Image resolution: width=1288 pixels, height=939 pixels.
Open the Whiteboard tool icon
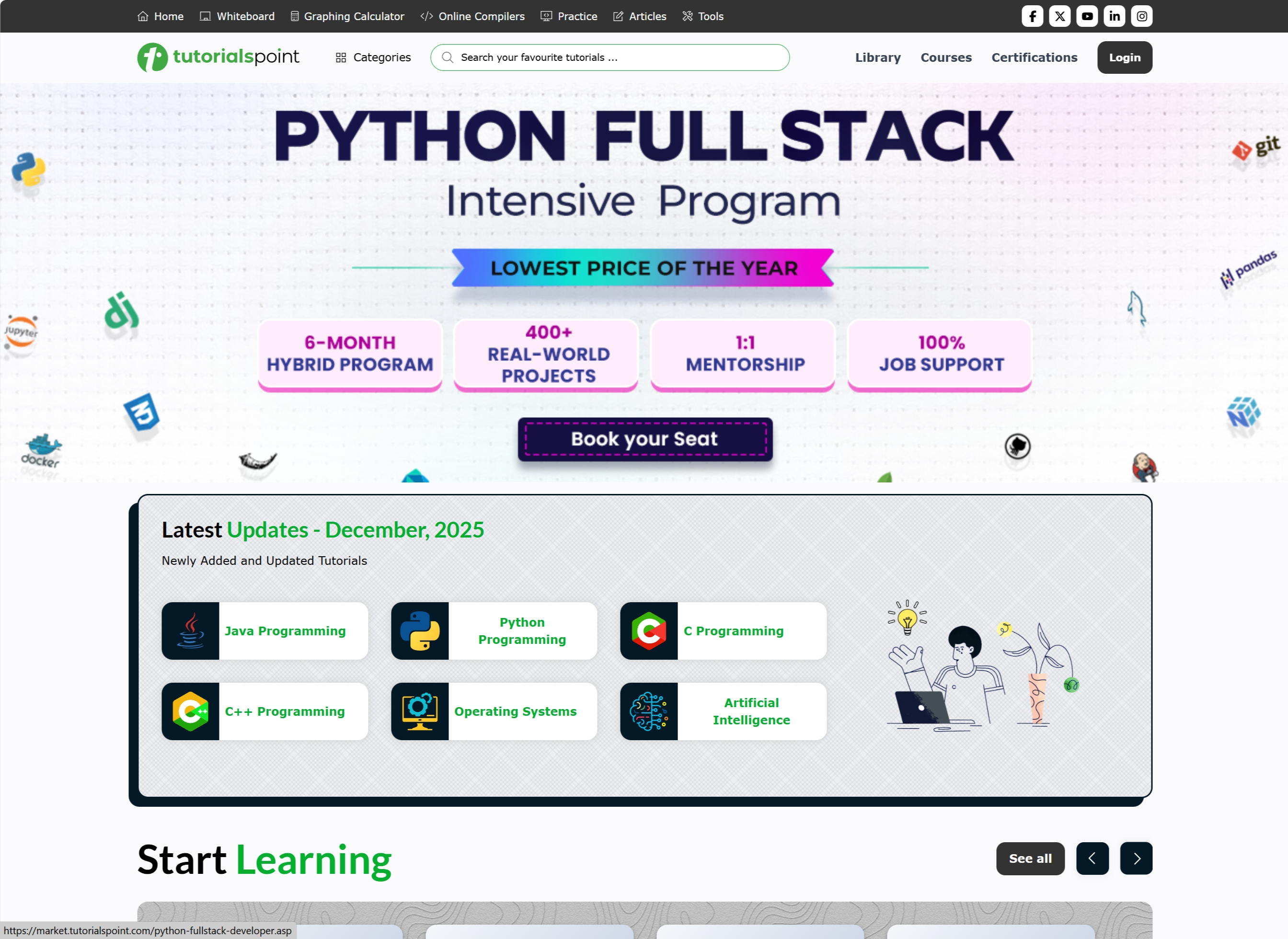click(x=205, y=16)
